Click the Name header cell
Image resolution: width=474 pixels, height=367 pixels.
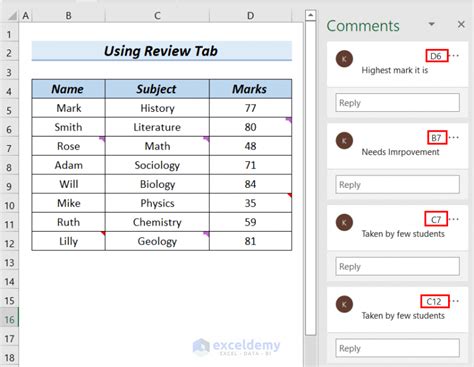tap(68, 89)
